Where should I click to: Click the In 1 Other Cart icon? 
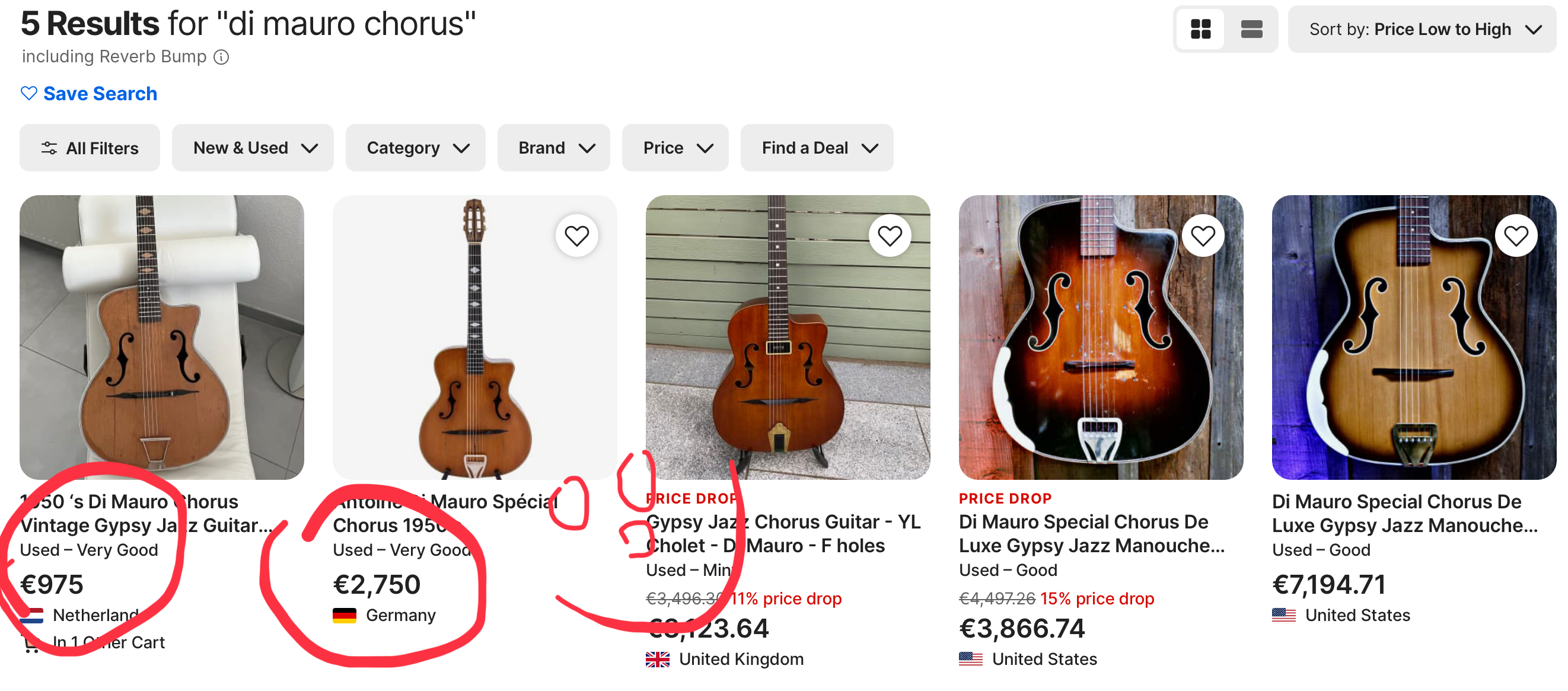pos(30,644)
